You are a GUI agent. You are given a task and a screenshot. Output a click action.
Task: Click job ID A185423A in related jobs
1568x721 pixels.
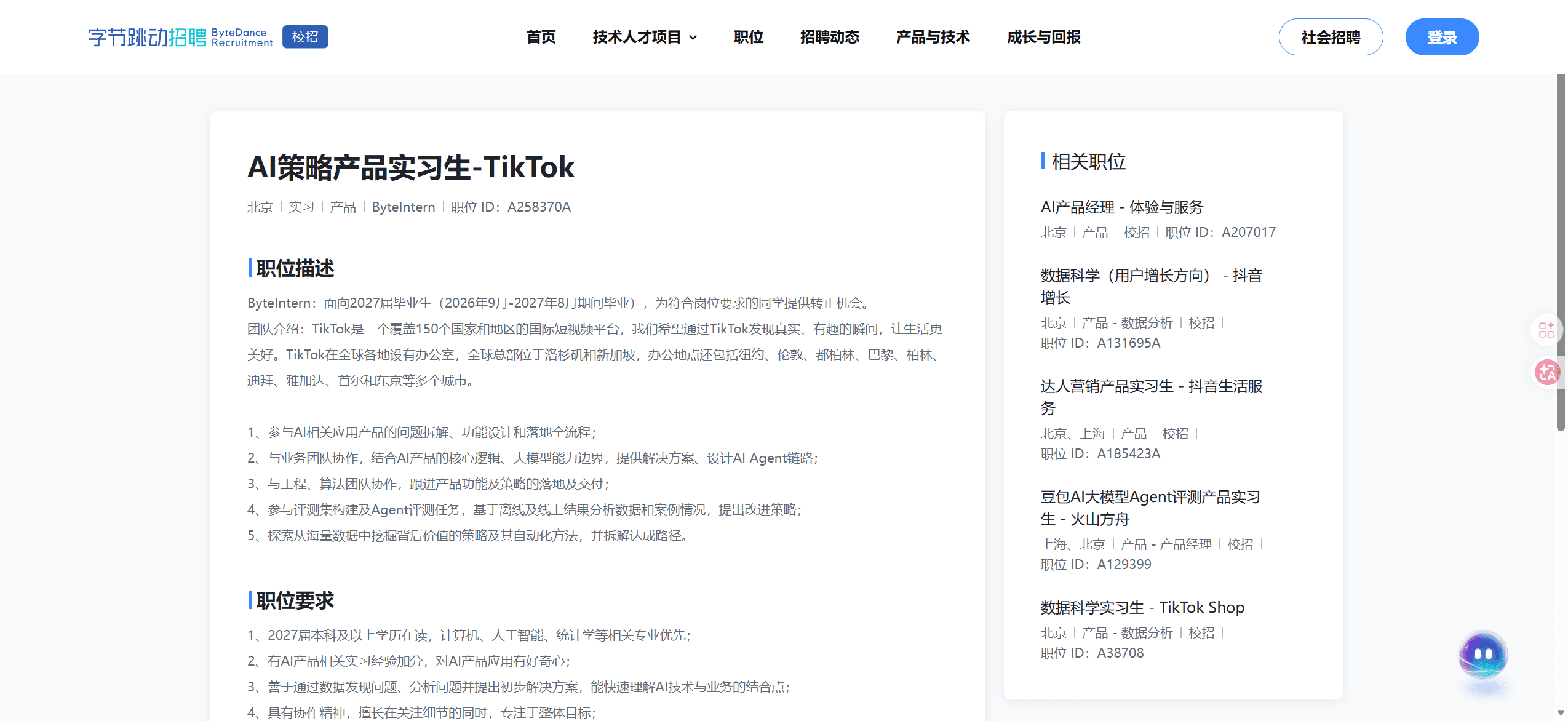[1129, 454]
